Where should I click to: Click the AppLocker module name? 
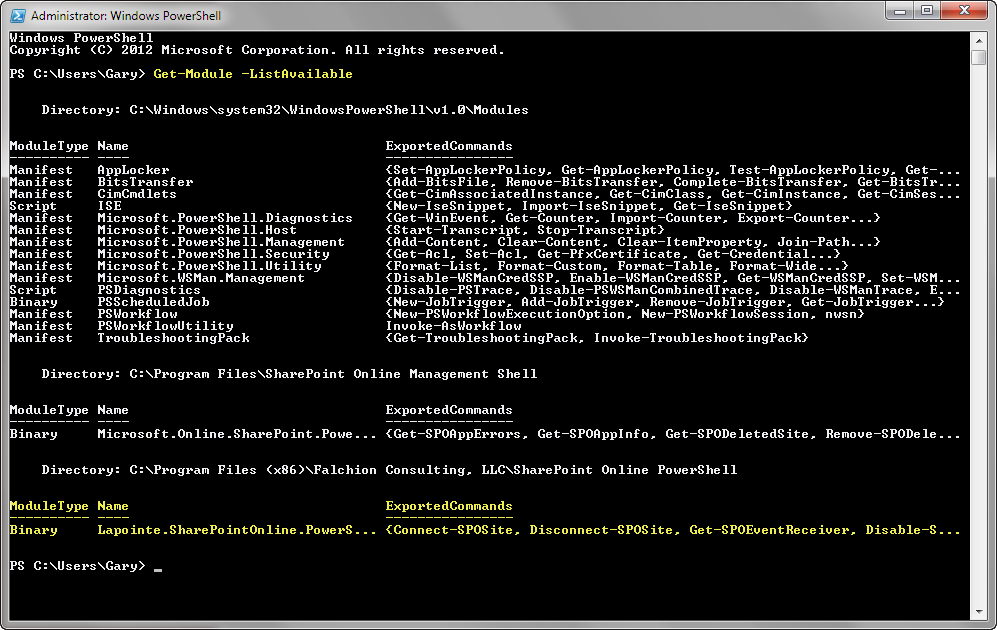pos(134,170)
